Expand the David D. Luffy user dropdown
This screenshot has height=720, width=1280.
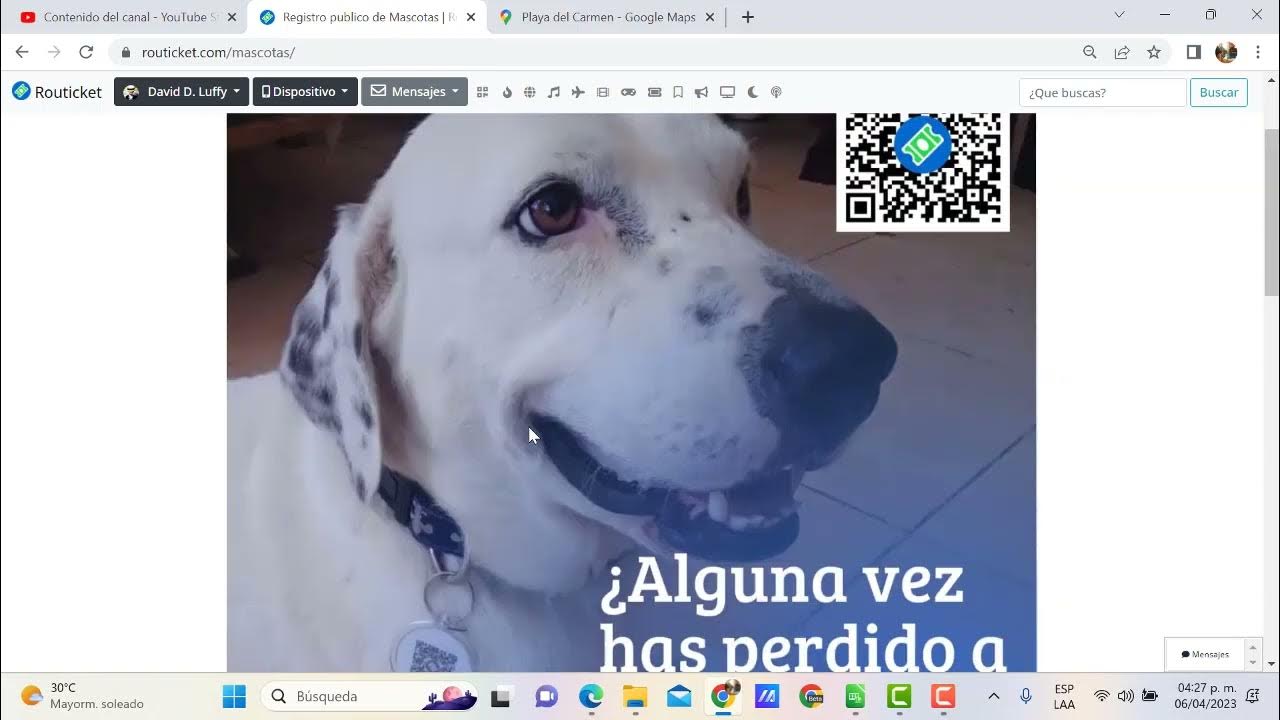(180, 92)
